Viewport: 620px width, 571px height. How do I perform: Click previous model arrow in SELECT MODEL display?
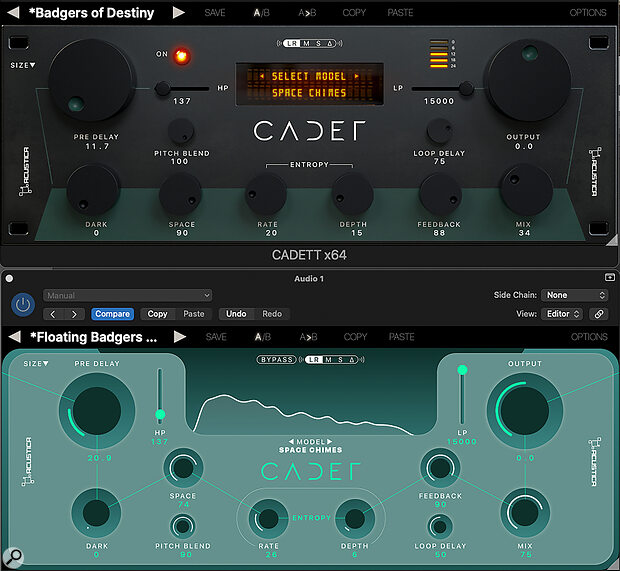tap(262, 76)
